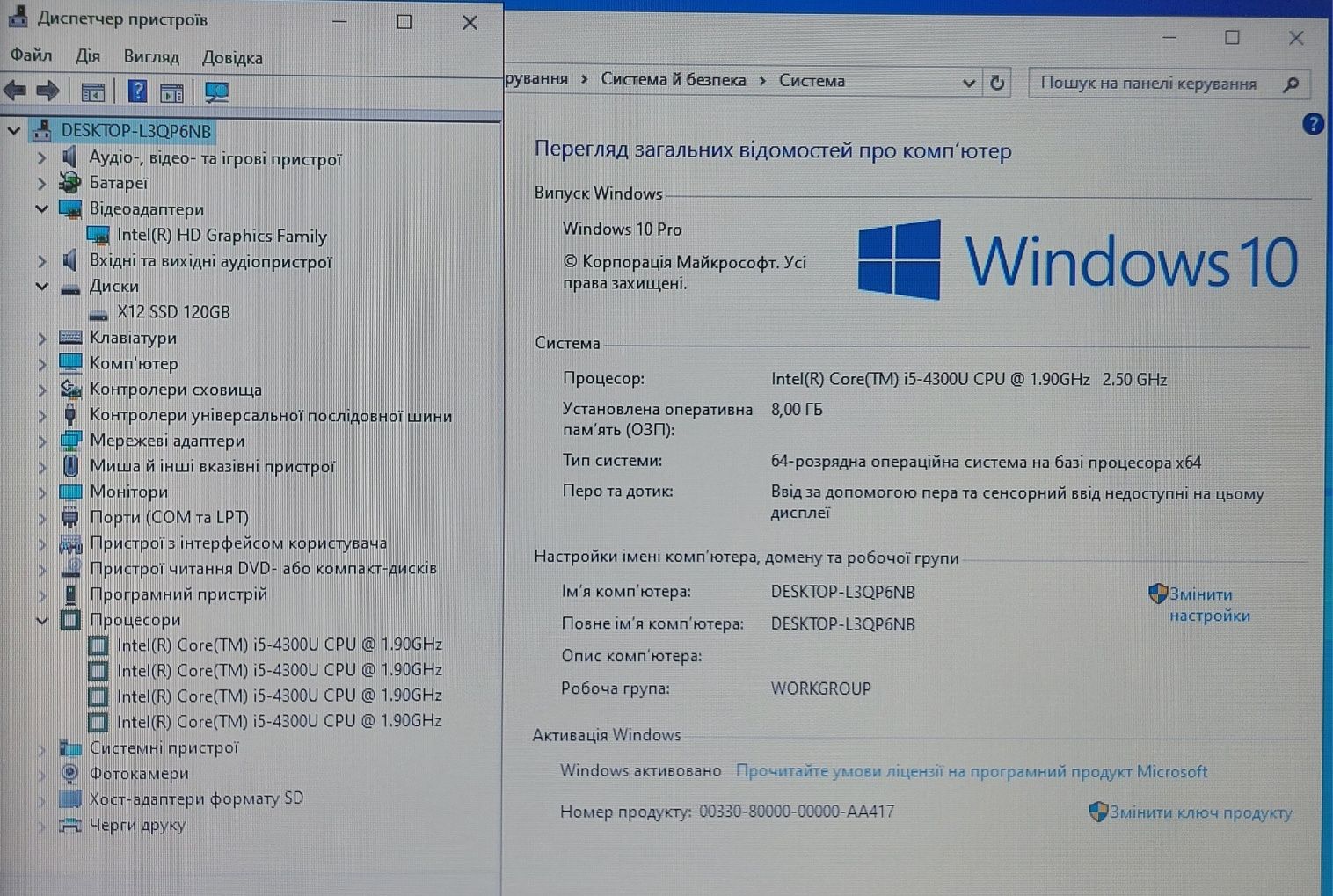
Task: Click Система й безпека breadcrumb
Action: tap(674, 79)
